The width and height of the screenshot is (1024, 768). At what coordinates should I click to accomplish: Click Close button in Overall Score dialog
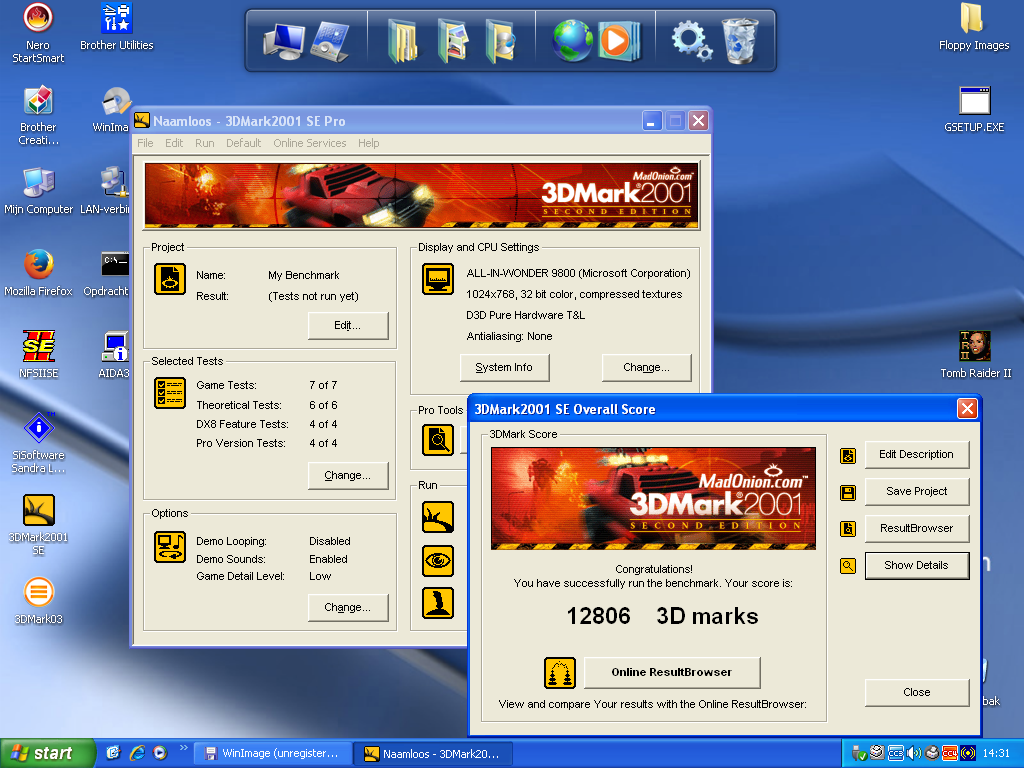(x=916, y=692)
